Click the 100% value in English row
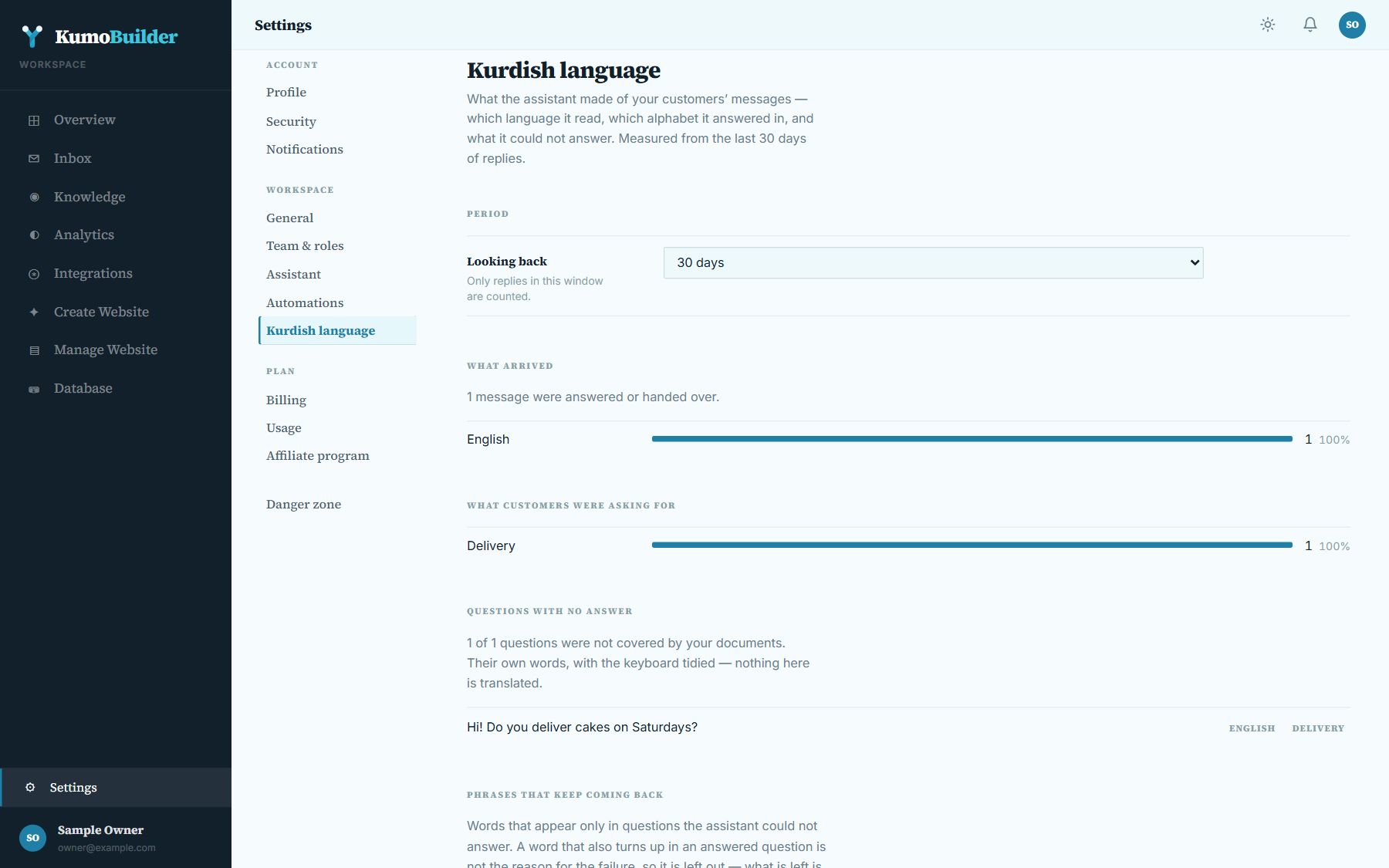This screenshot has height=868, width=1389. coord(1334,440)
